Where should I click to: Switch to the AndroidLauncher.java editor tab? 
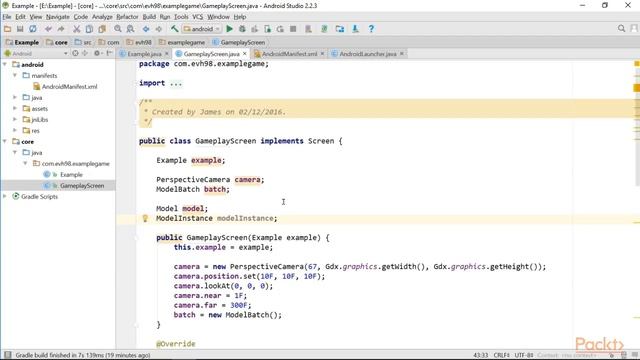click(368, 54)
